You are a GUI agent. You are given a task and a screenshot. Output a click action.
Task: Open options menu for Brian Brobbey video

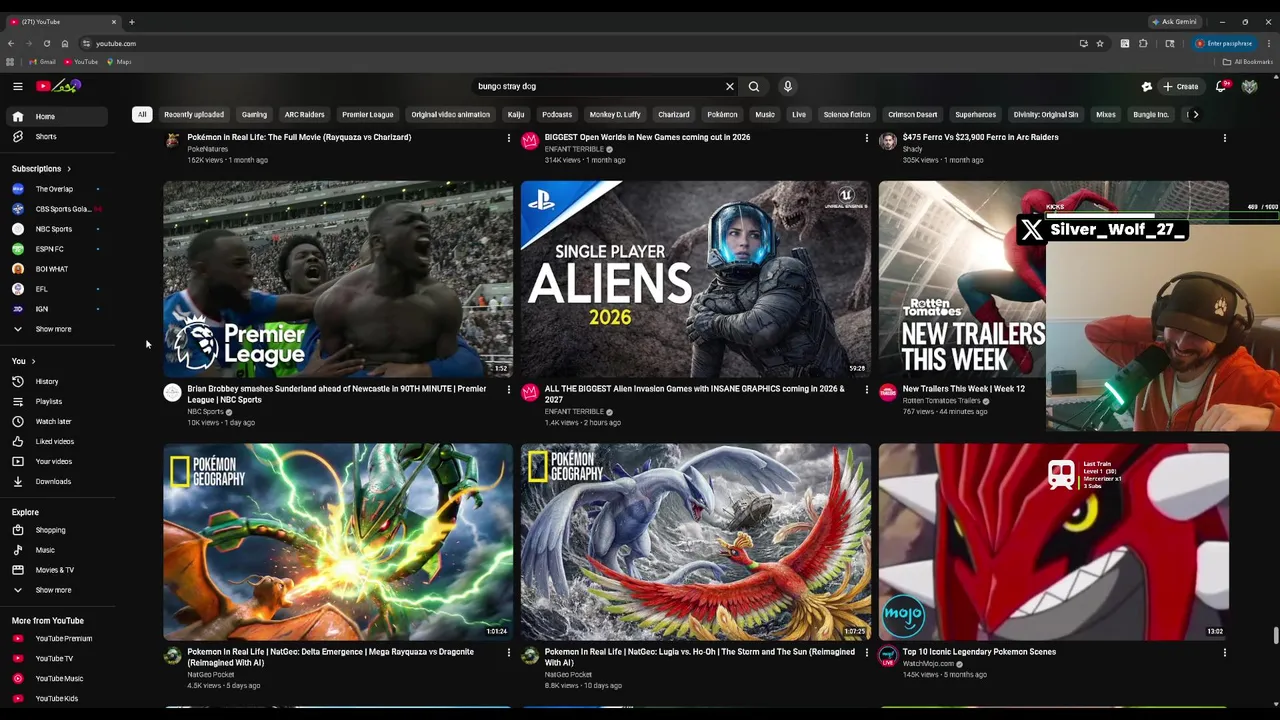(x=508, y=389)
